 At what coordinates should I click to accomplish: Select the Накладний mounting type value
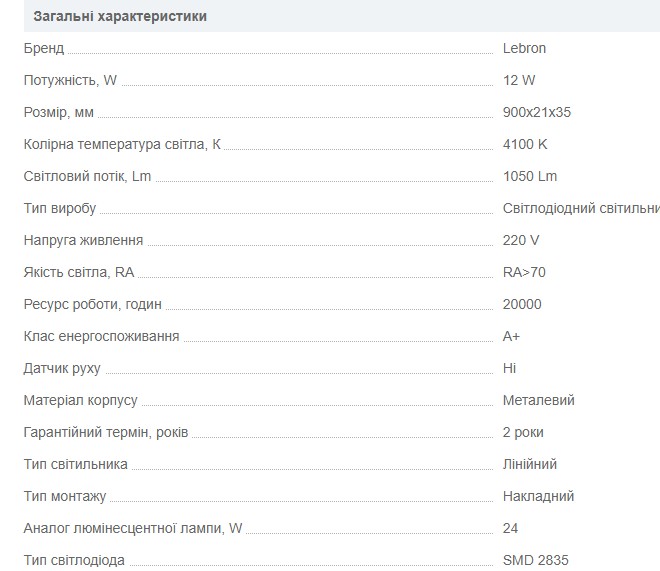(538, 496)
